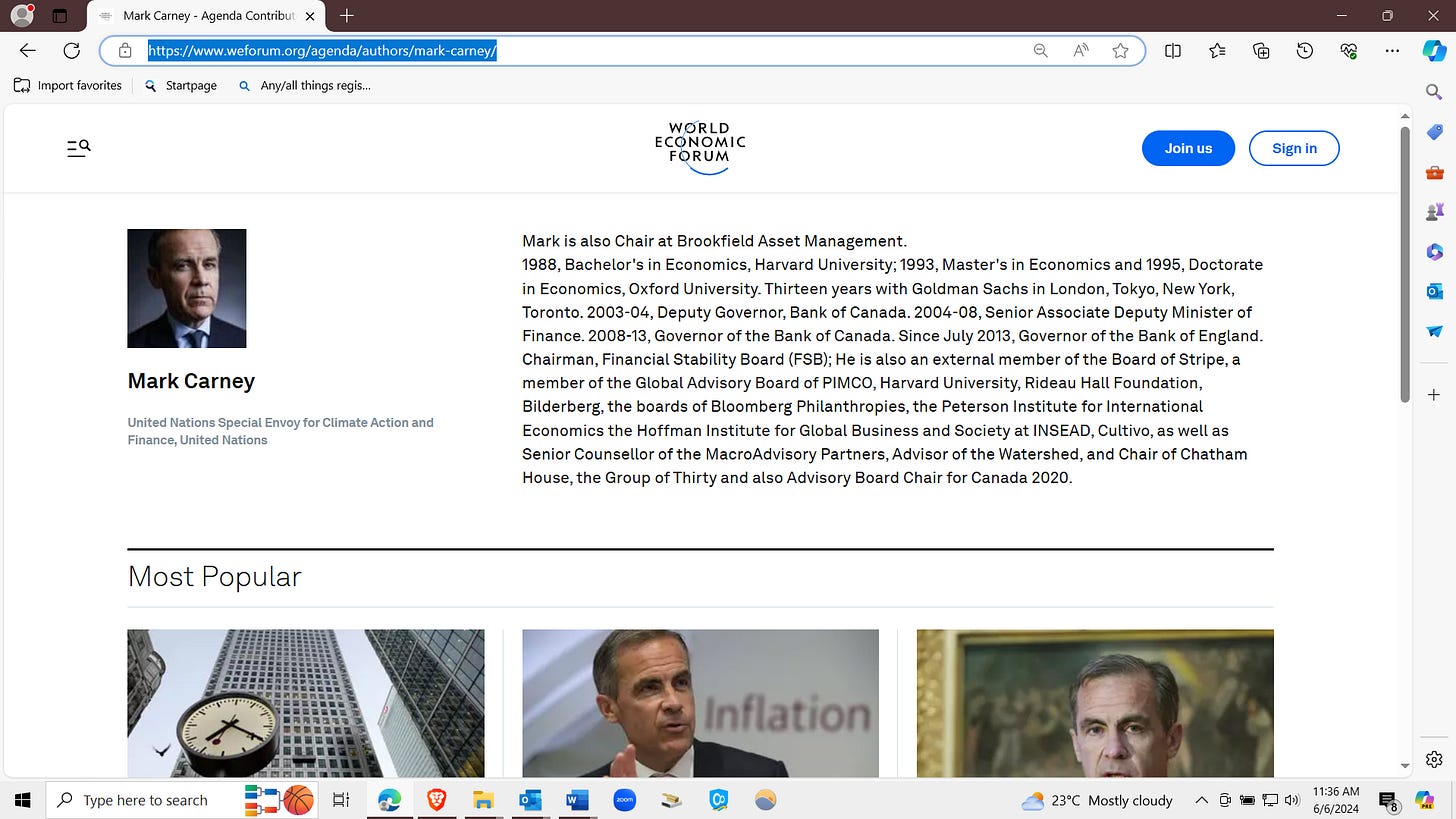The image size is (1456, 819).
Task: Launch Brave browser from taskbar
Action: 436,800
